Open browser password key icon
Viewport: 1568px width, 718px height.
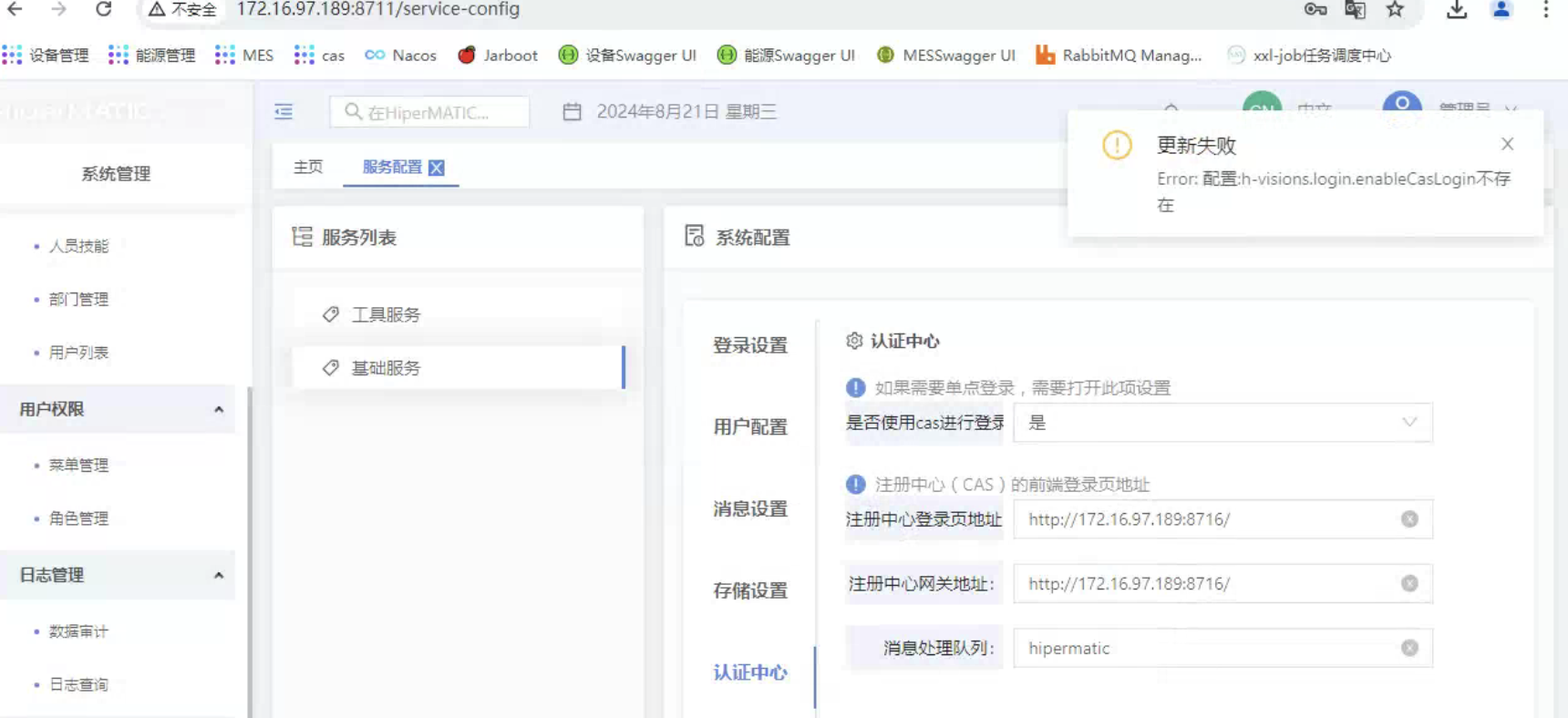click(1315, 9)
